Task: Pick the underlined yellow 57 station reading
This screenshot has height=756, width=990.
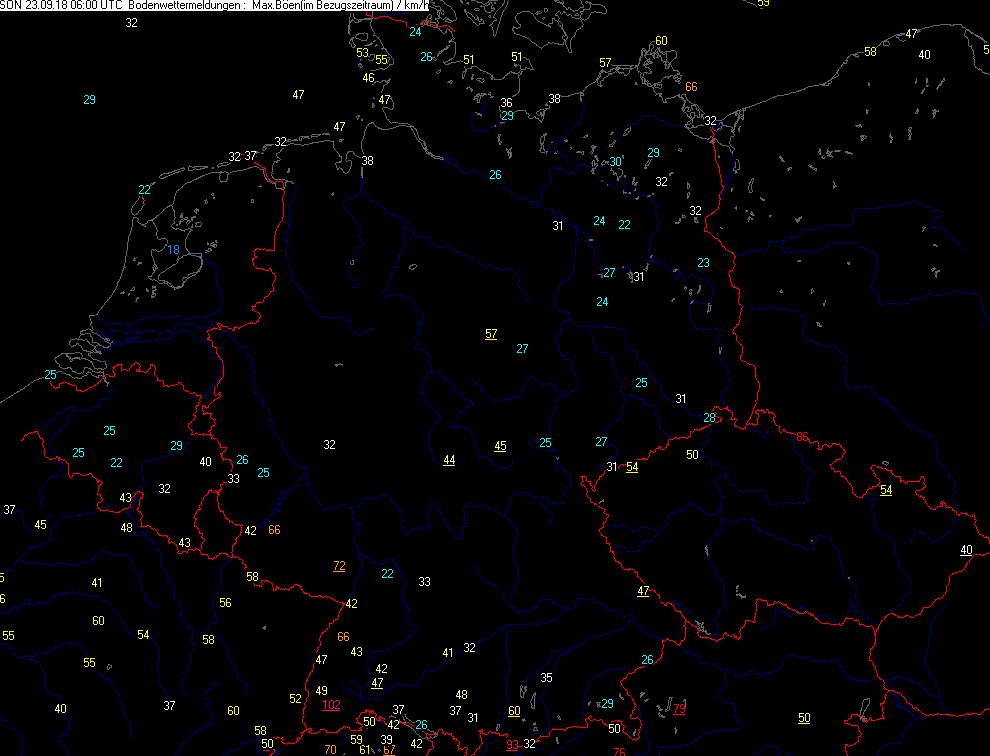Action: tap(491, 333)
